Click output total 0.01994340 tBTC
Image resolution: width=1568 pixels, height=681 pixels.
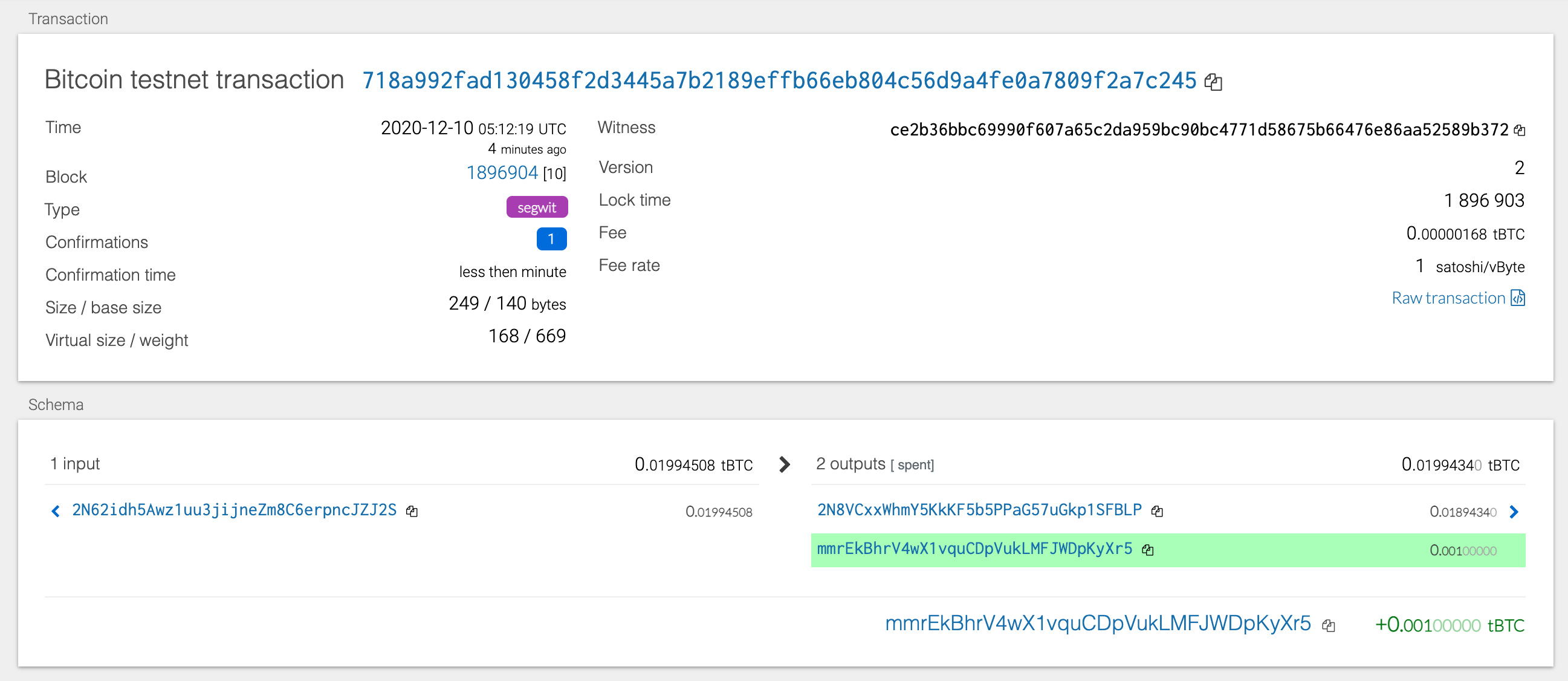pos(1460,464)
